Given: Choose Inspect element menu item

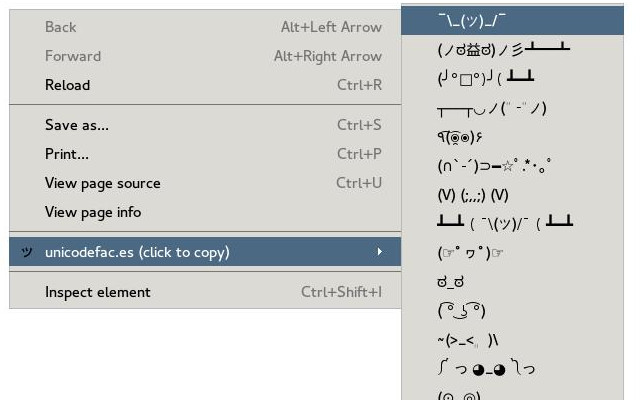Looking at the screenshot, I should 205,292.
